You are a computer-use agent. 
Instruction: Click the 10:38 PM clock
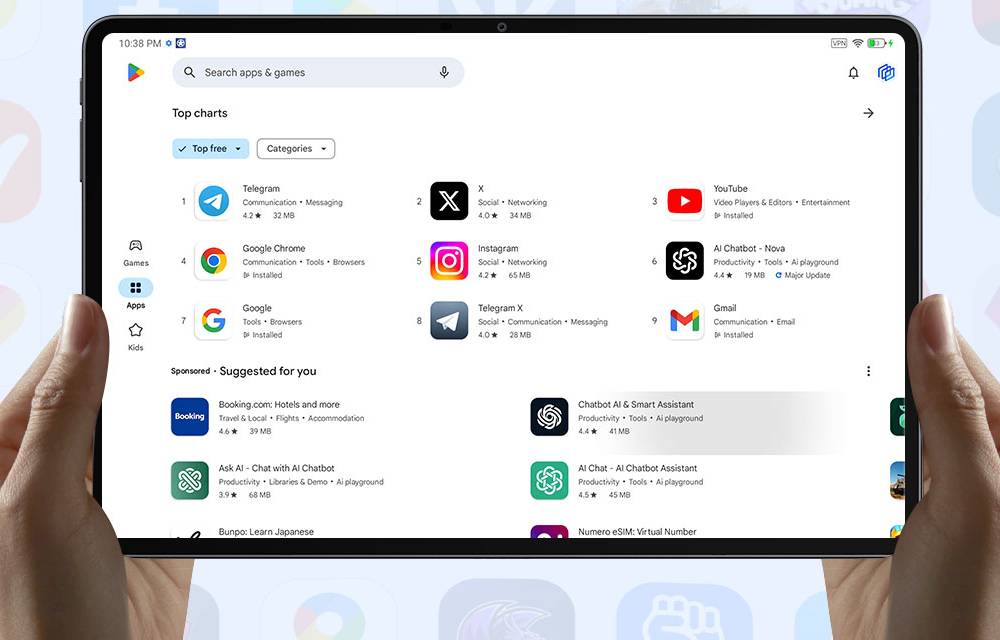[140, 43]
